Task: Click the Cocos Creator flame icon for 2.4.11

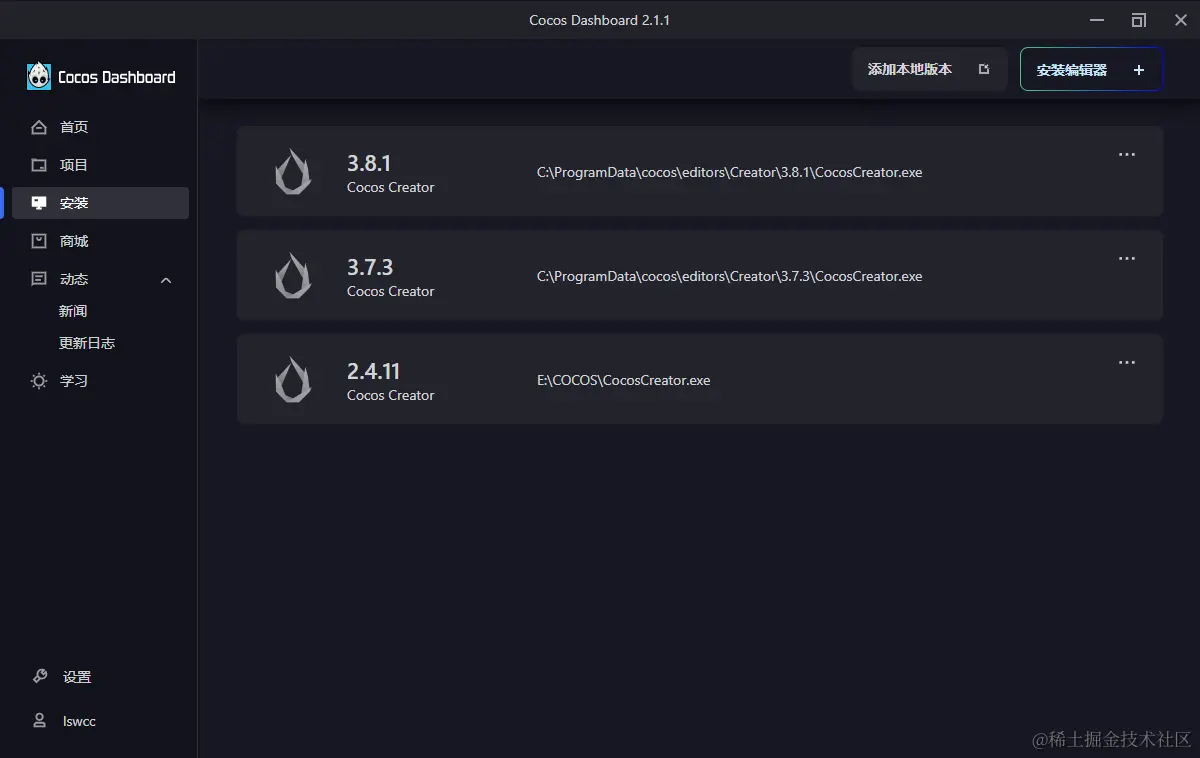Action: pyautogui.click(x=293, y=379)
